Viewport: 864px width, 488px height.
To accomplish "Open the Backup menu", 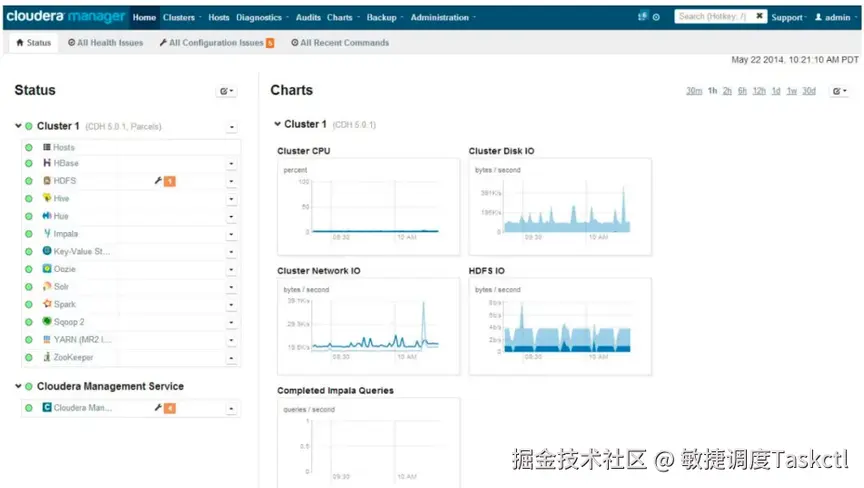I will tap(385, 18).
